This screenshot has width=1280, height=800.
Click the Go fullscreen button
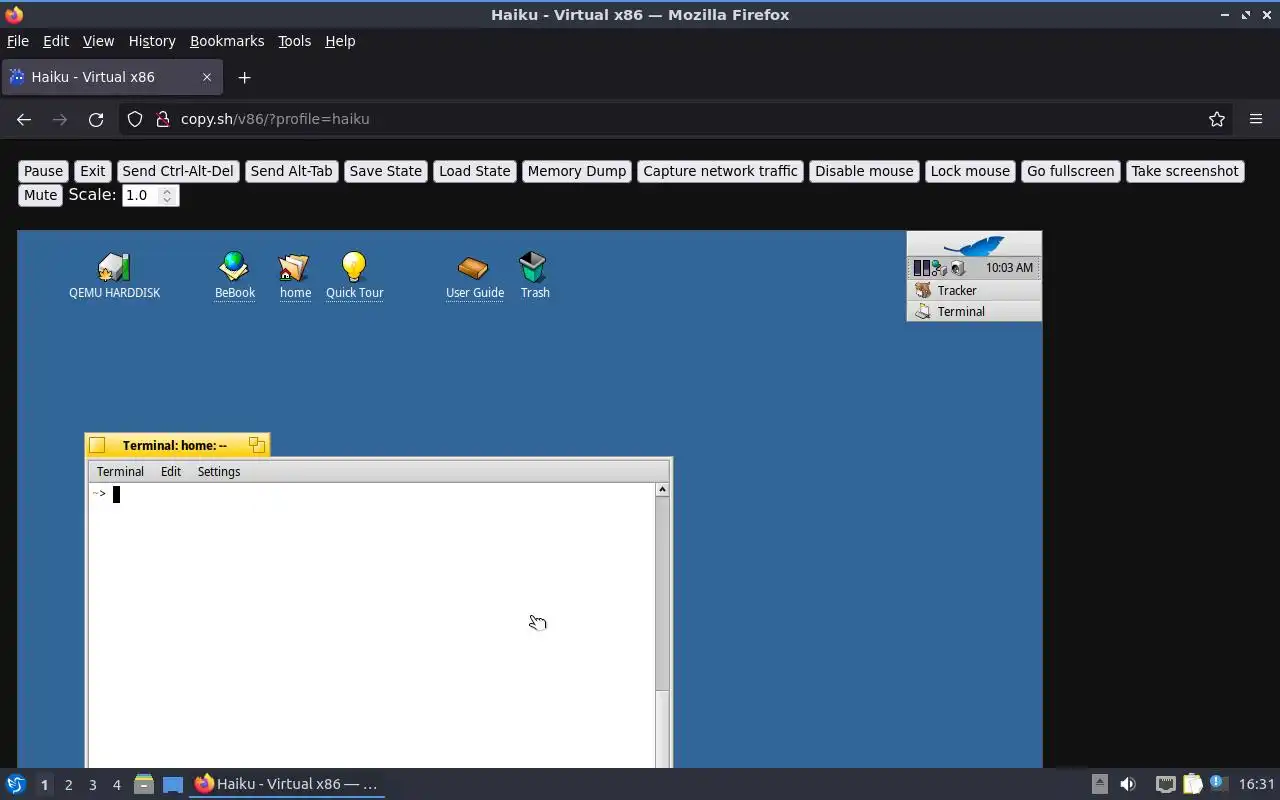pos(1070,171)
